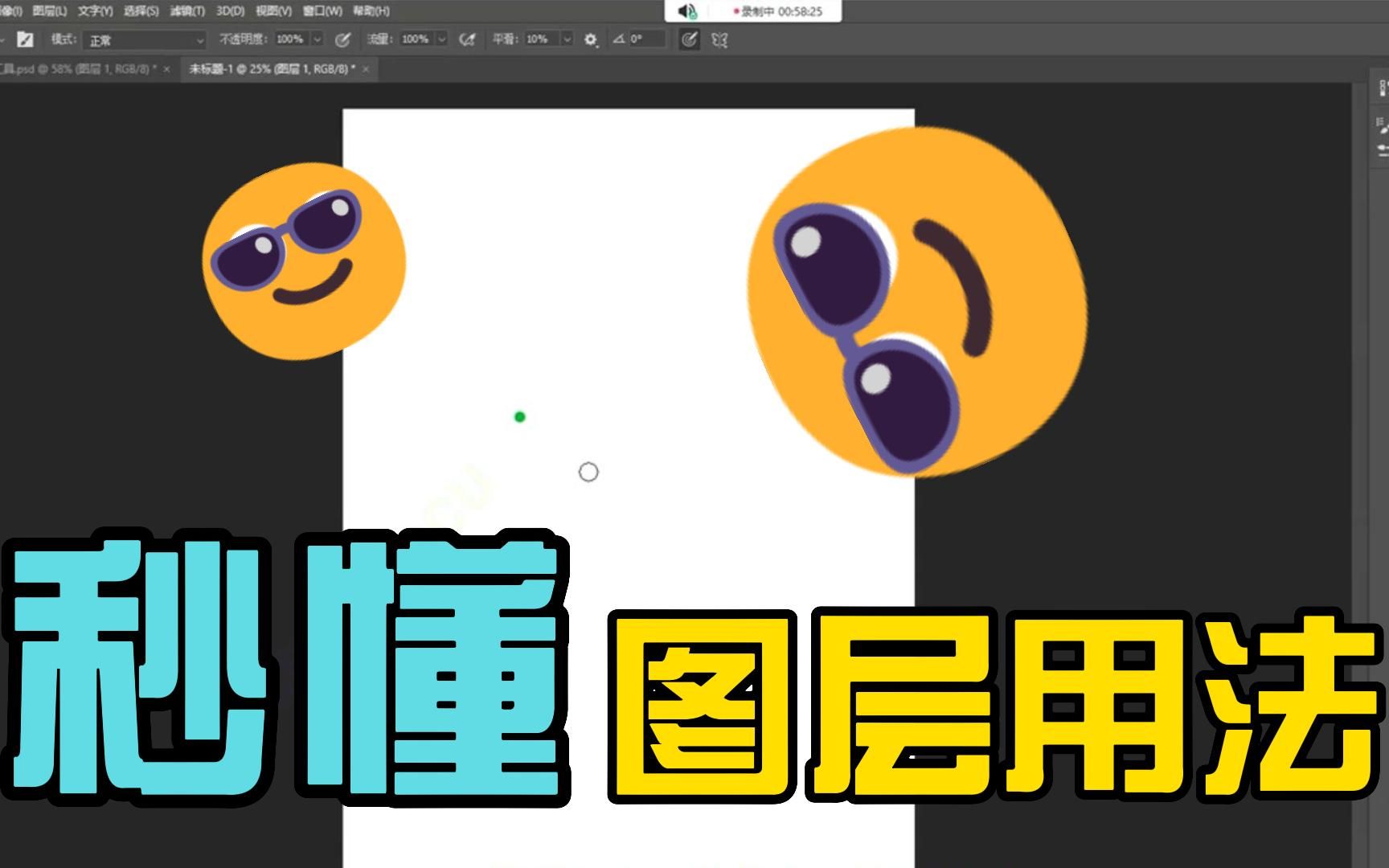The height and width of the screenshot is (868, 1389).
Task: Click the 不透明度 percentage field
Action: pos(290,39)
